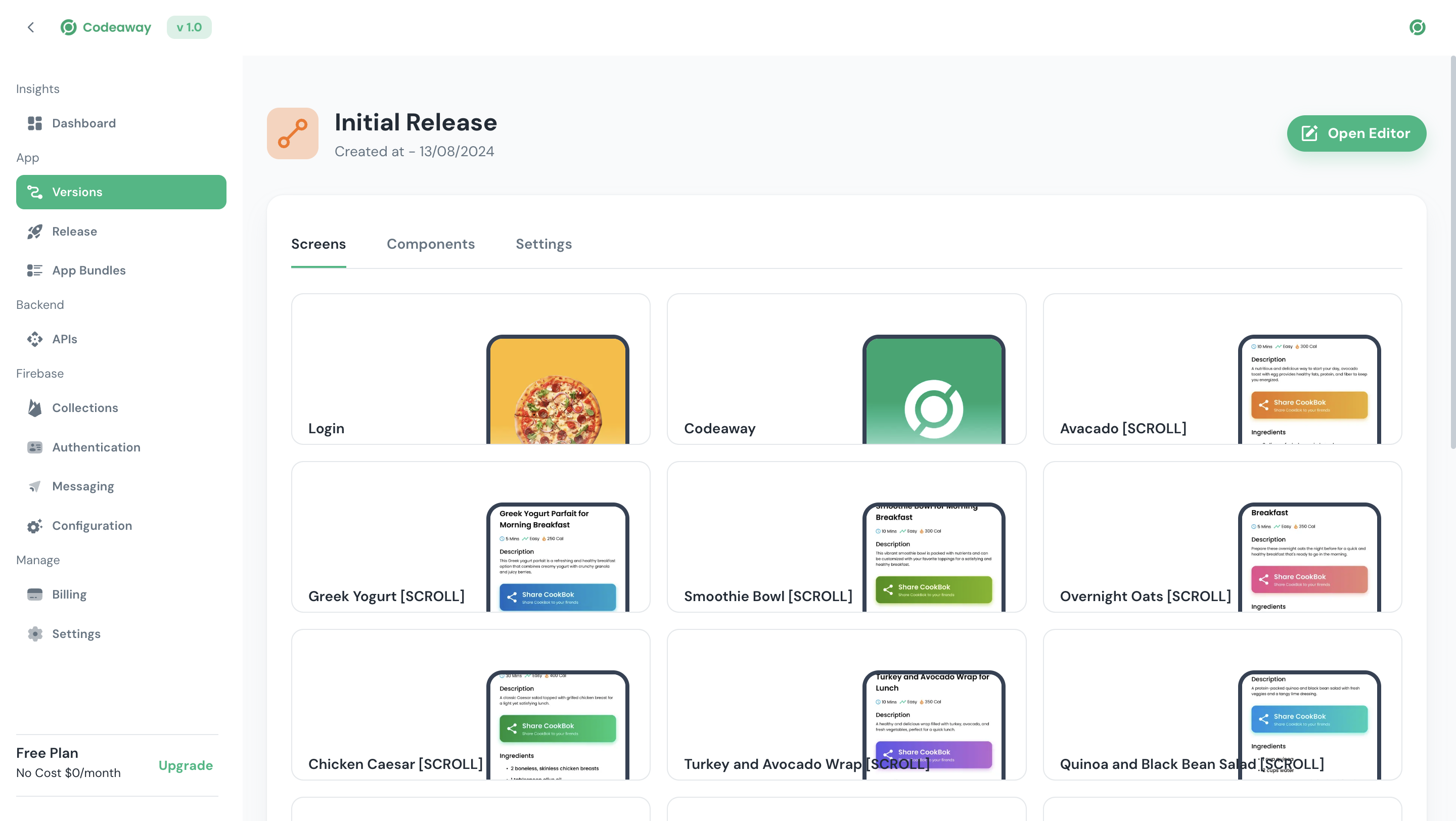Open the Billing card icon
This screenshot has width=1456, height=821.
click(x=34, y=595)
